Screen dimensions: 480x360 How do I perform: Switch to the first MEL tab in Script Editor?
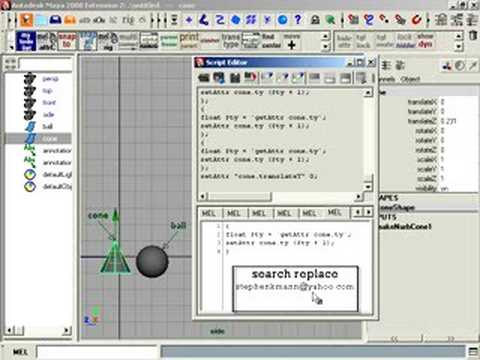pyautogui.click(x=209, y=213)
